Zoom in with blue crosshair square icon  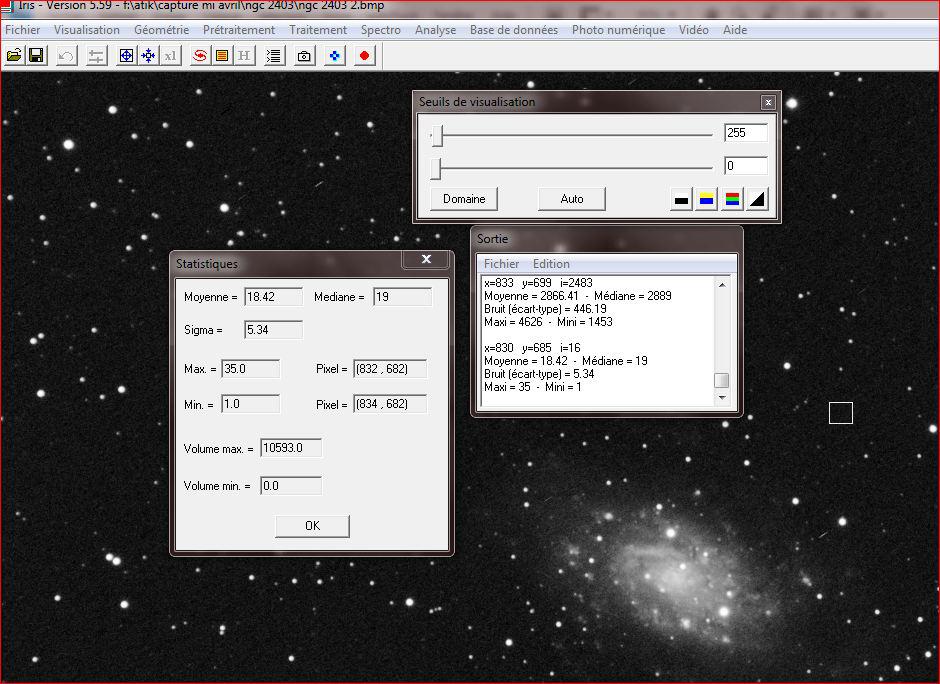coord(126,56)
